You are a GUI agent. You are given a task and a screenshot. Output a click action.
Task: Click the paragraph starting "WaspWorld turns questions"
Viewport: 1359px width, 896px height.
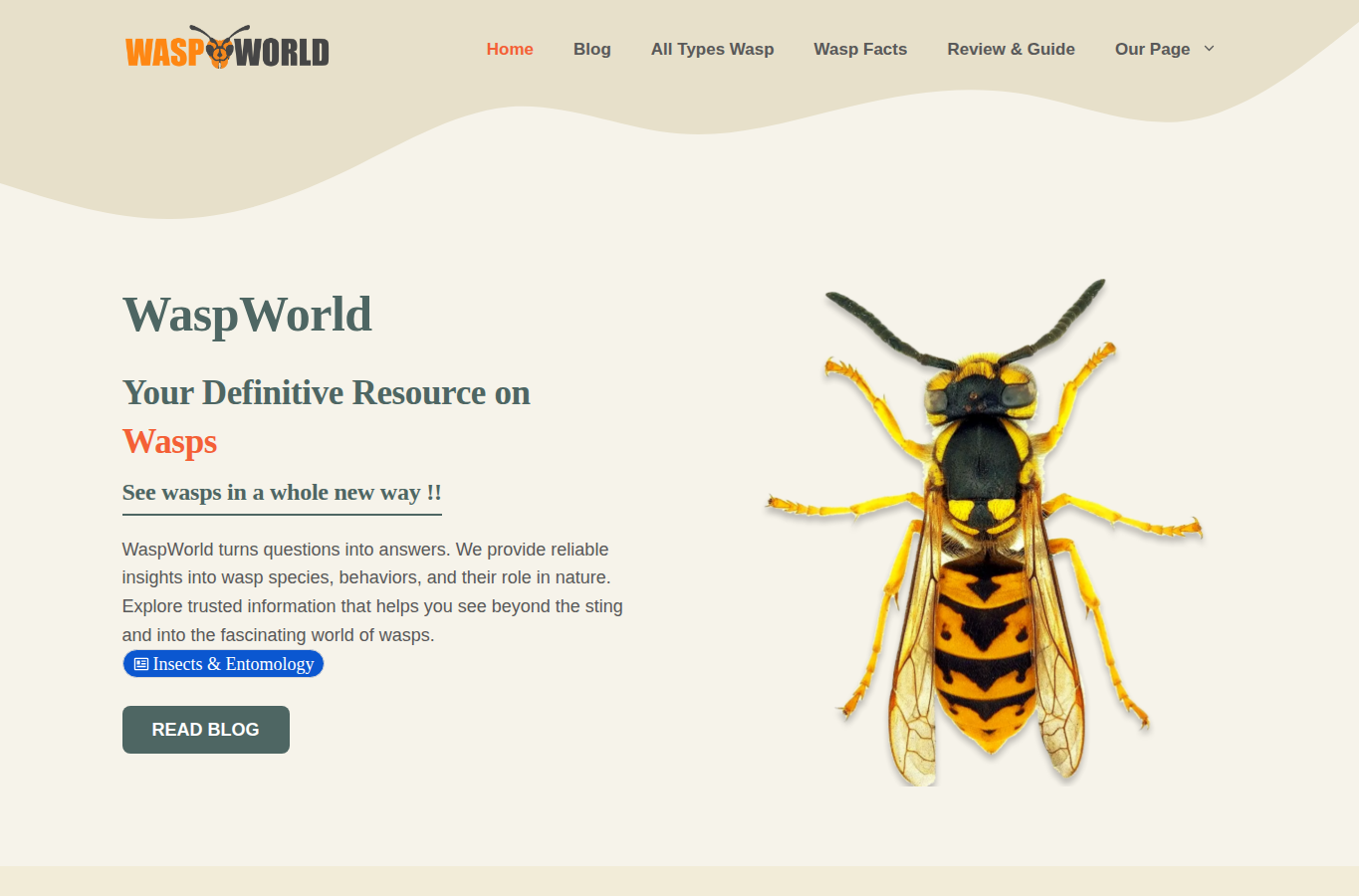click(x=372, y=591)
